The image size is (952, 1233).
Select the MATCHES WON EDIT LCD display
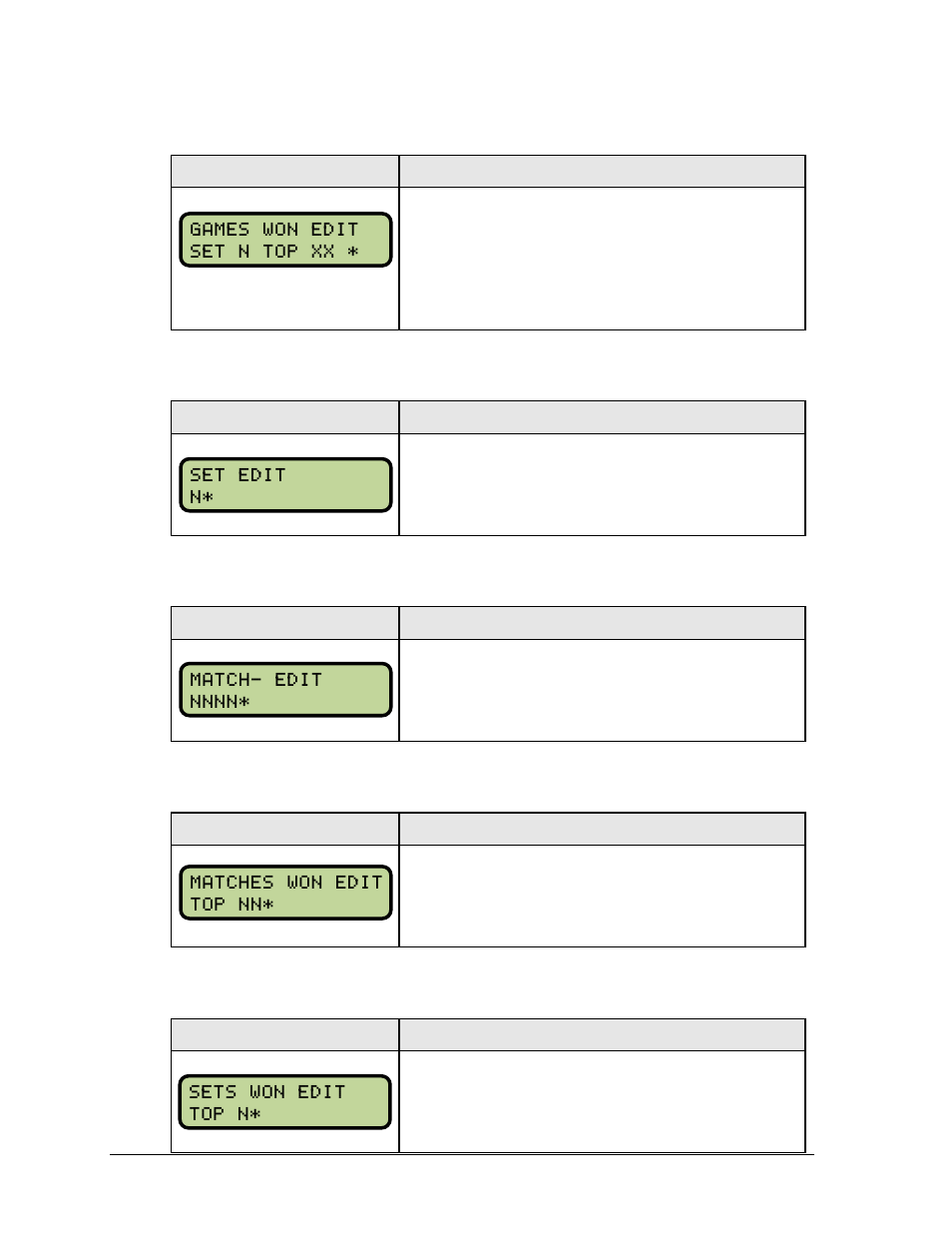tap(285, 893)
